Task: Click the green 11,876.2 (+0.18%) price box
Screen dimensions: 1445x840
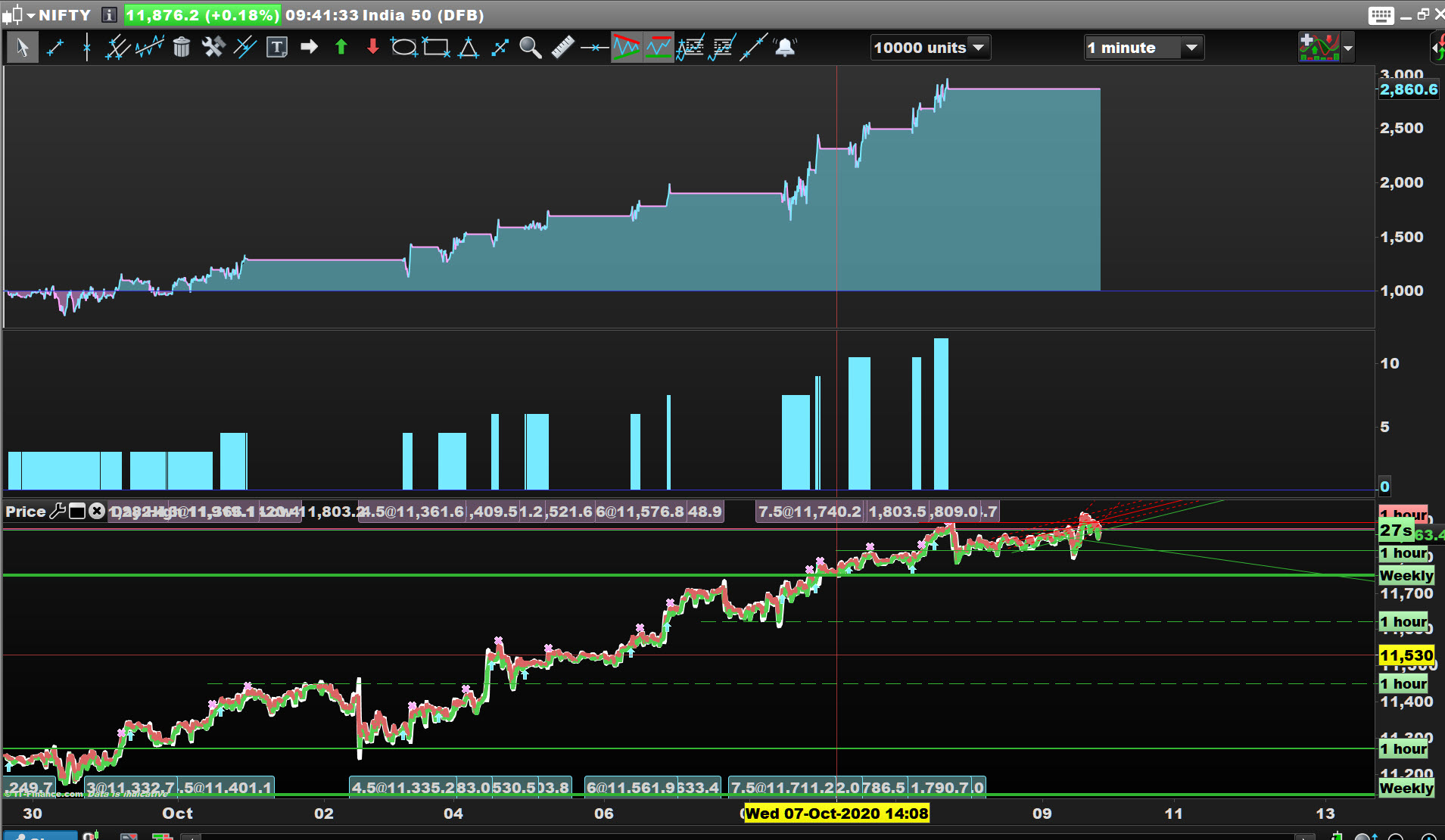Action: [x=202, y=15]
